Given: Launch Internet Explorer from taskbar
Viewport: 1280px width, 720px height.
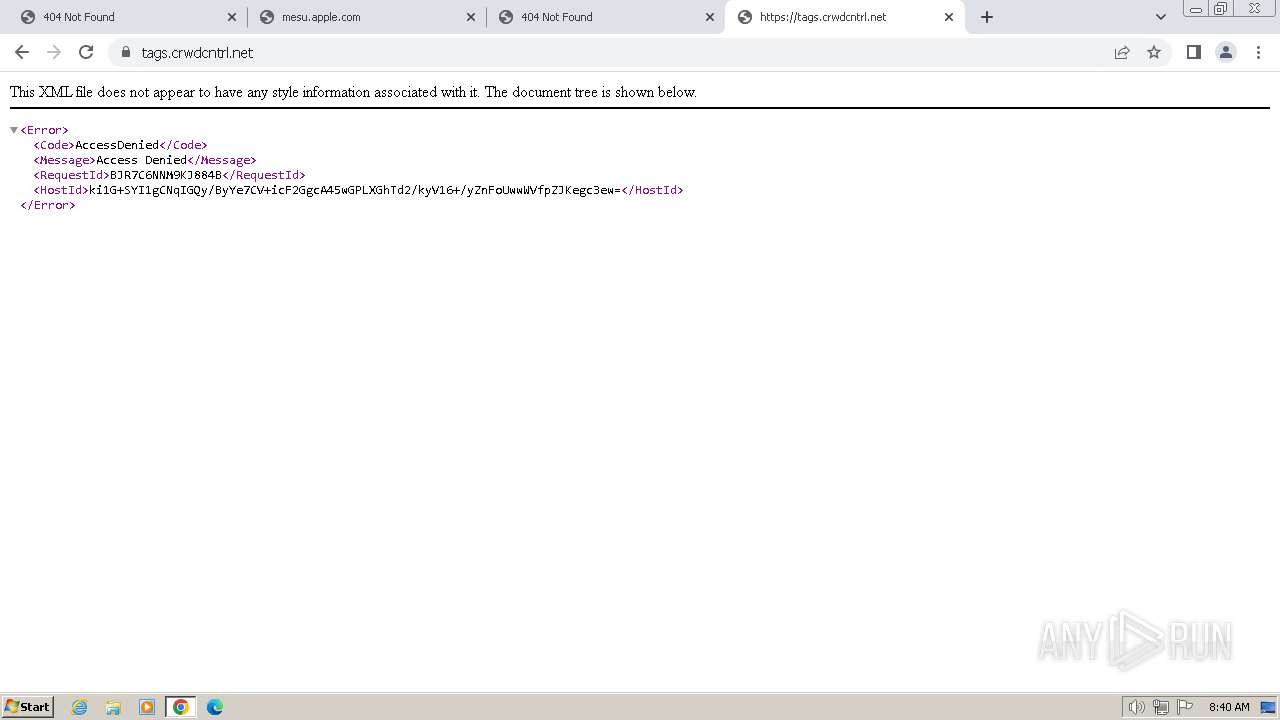Looking at the screenshot, I should (x=79, y=707).
